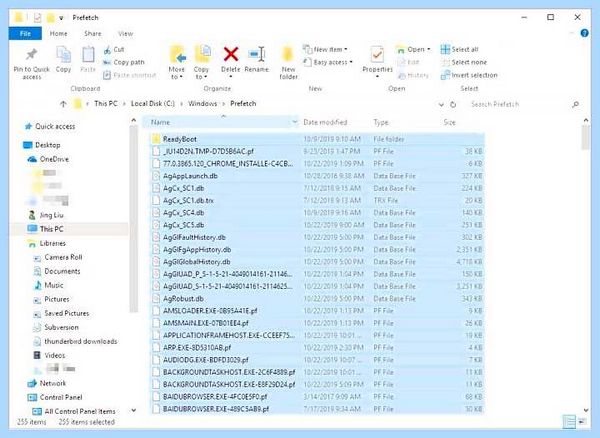Click the blue Help icon
This screenshot has height=438, width=600.
[584, 33]
